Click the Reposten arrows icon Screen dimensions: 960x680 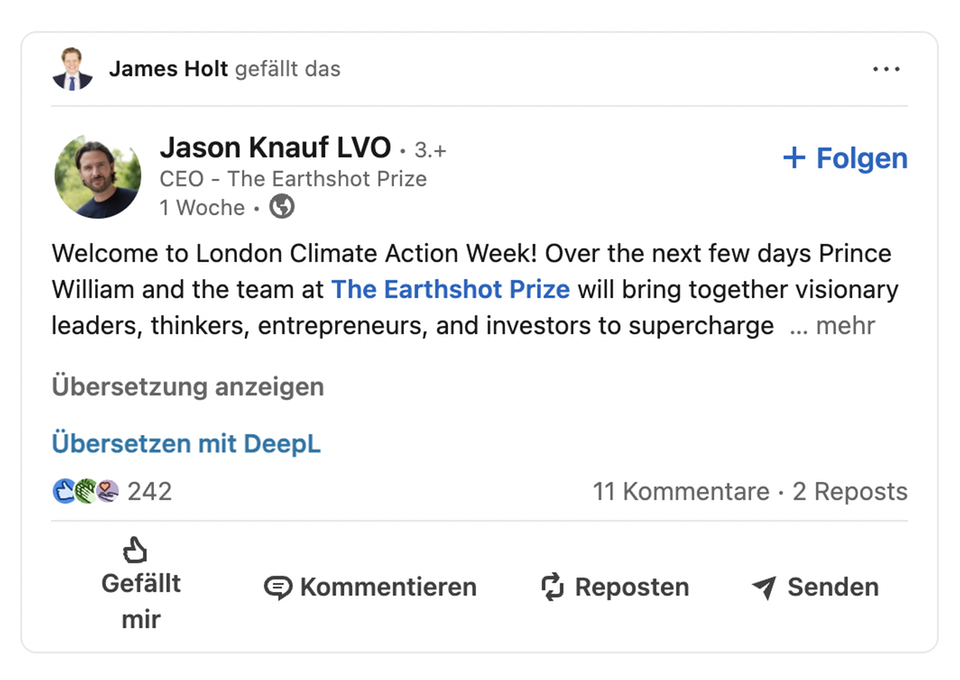pyautogui.click(x=552, y=587)
